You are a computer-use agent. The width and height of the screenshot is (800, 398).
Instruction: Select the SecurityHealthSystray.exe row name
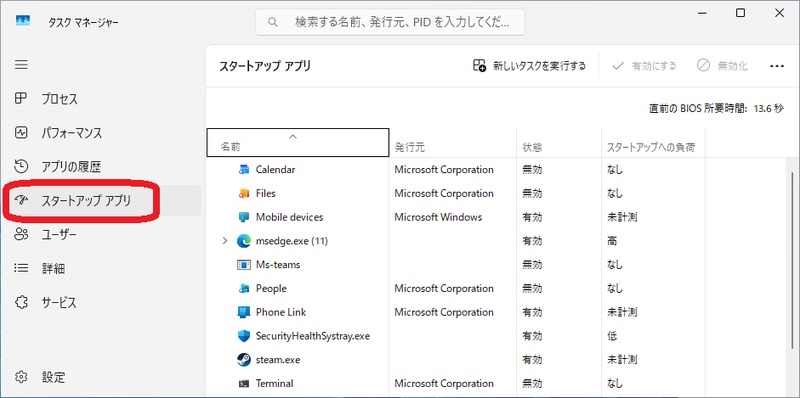click(x=313, y=336)
